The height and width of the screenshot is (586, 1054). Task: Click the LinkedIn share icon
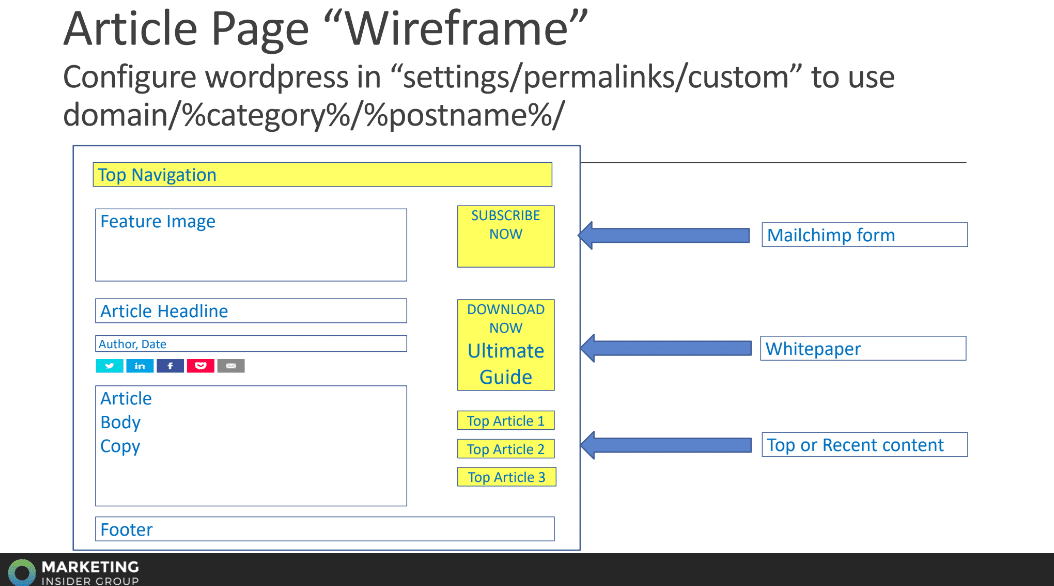[x=140, y=366]
